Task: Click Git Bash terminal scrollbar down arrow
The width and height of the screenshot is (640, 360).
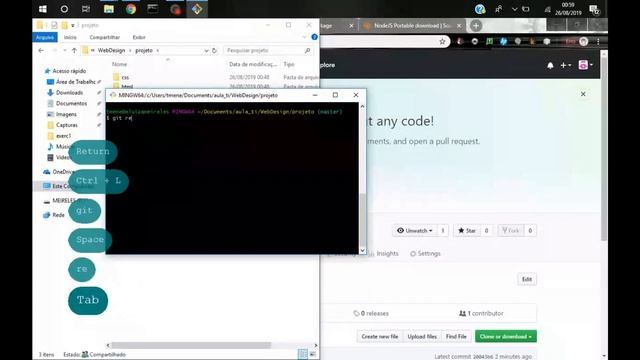Action: pos(362,251)
